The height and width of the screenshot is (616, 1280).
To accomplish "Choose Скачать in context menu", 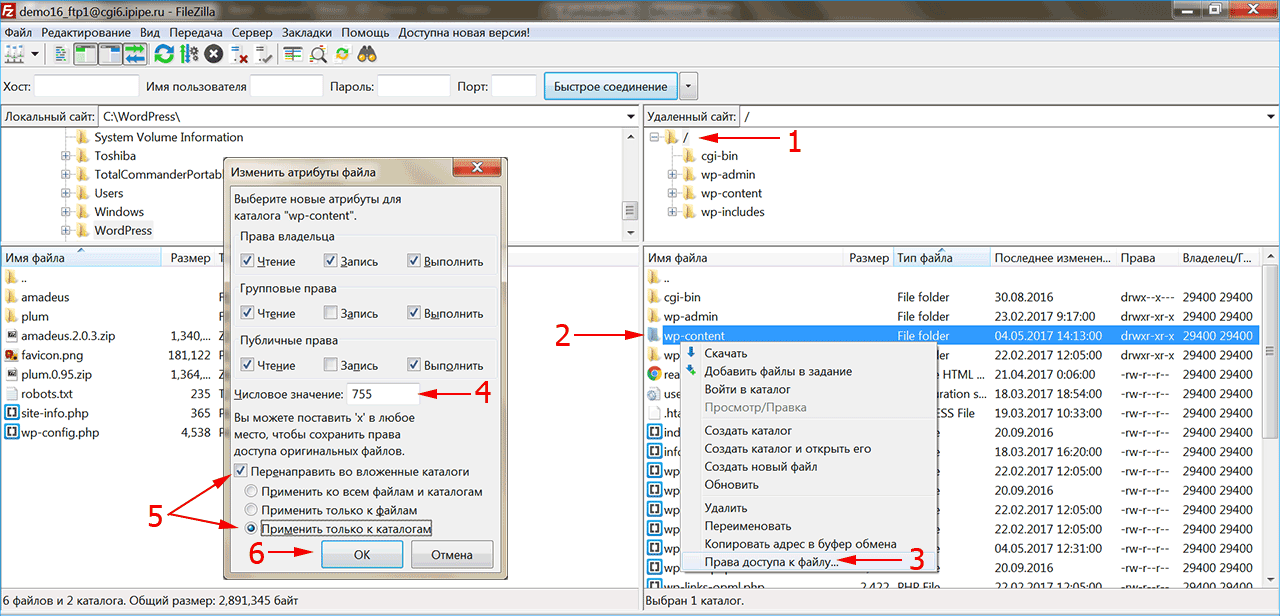I will coord(725,353).
